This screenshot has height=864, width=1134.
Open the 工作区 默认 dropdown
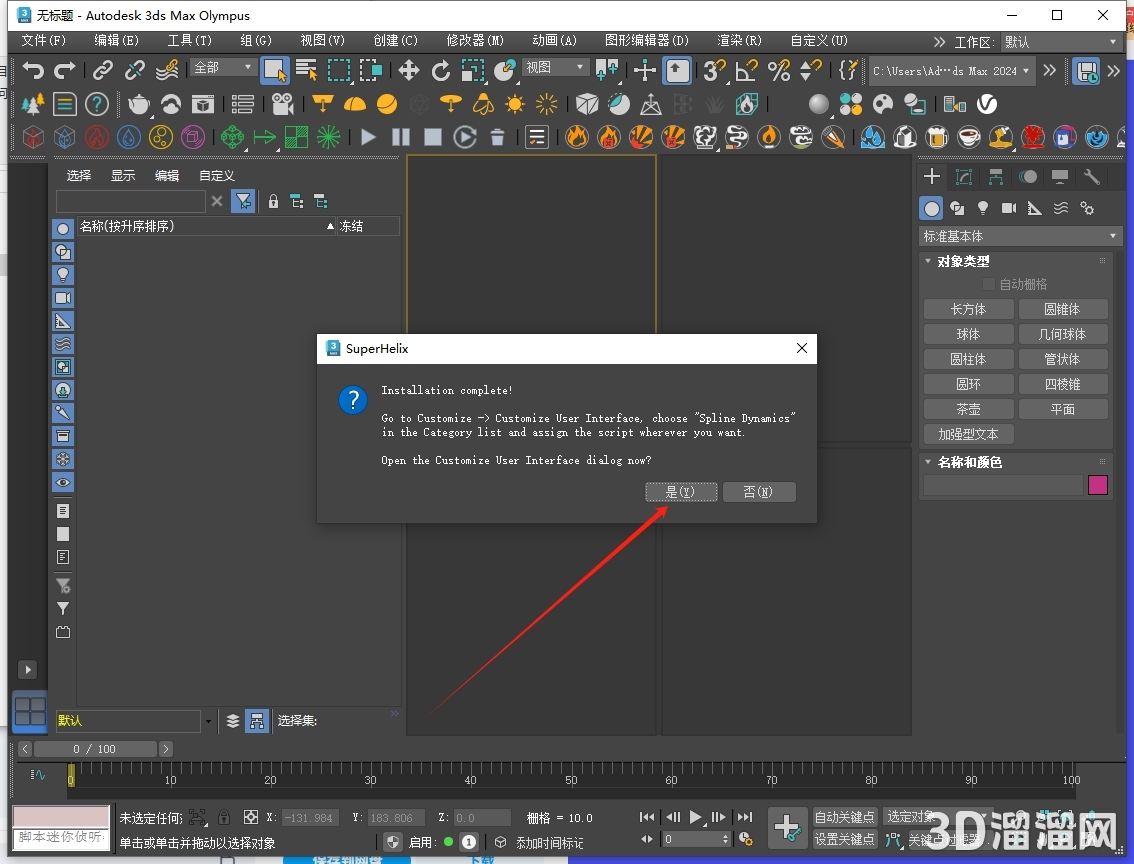click(1061, 42)
